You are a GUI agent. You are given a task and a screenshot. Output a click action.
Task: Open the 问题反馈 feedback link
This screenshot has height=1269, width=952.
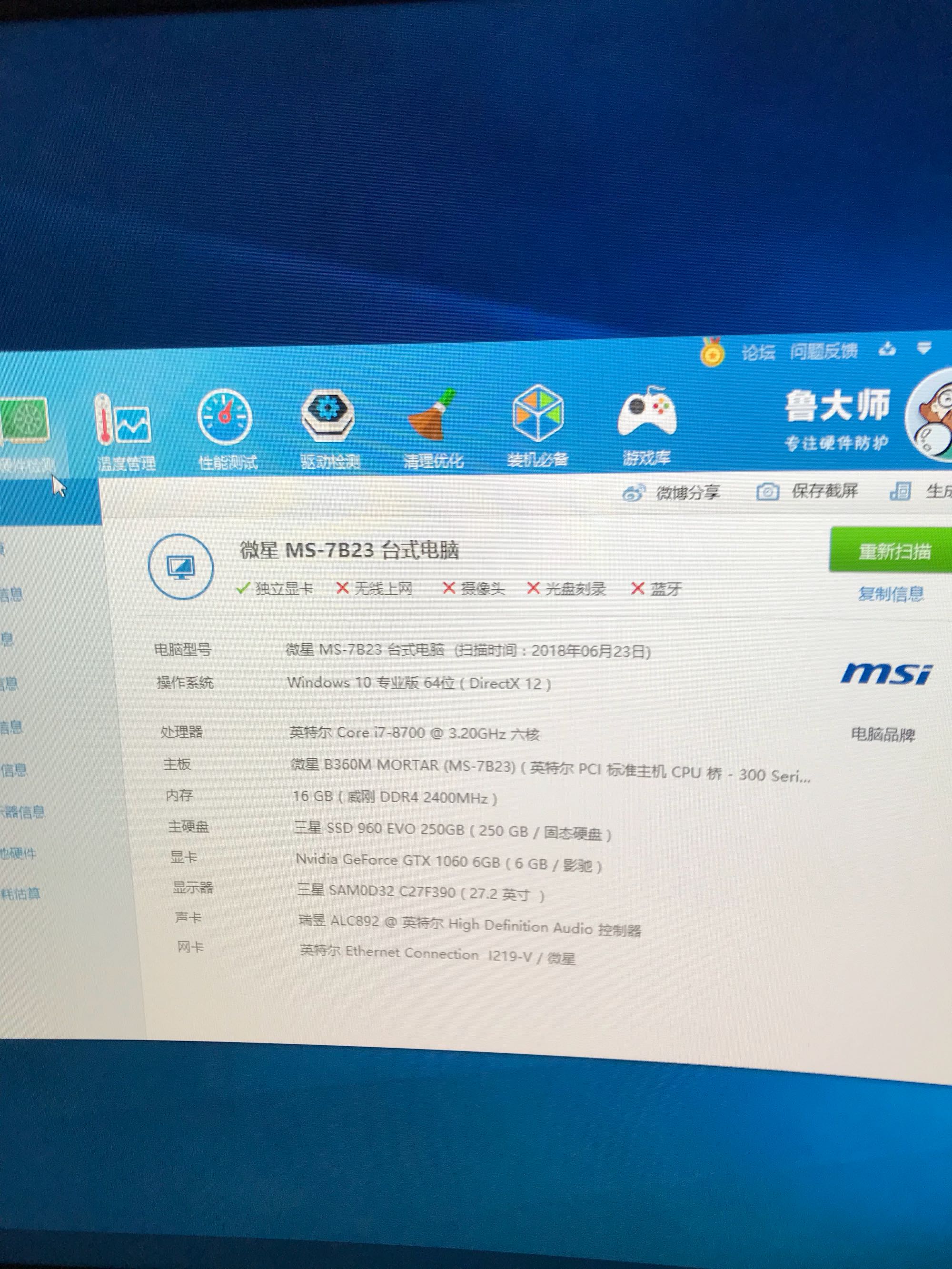(823, 351)
